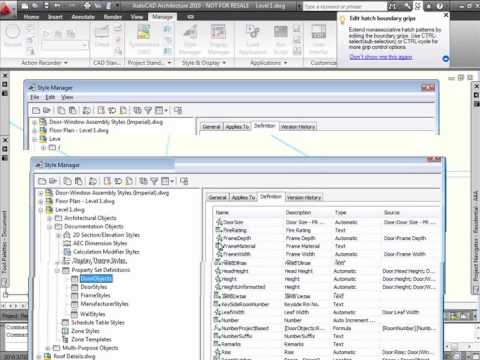The width and height of the screenshot is (480, 360).
Task: Expand the 2D Section/Elevation Styles node
Action: coord(58,235)
